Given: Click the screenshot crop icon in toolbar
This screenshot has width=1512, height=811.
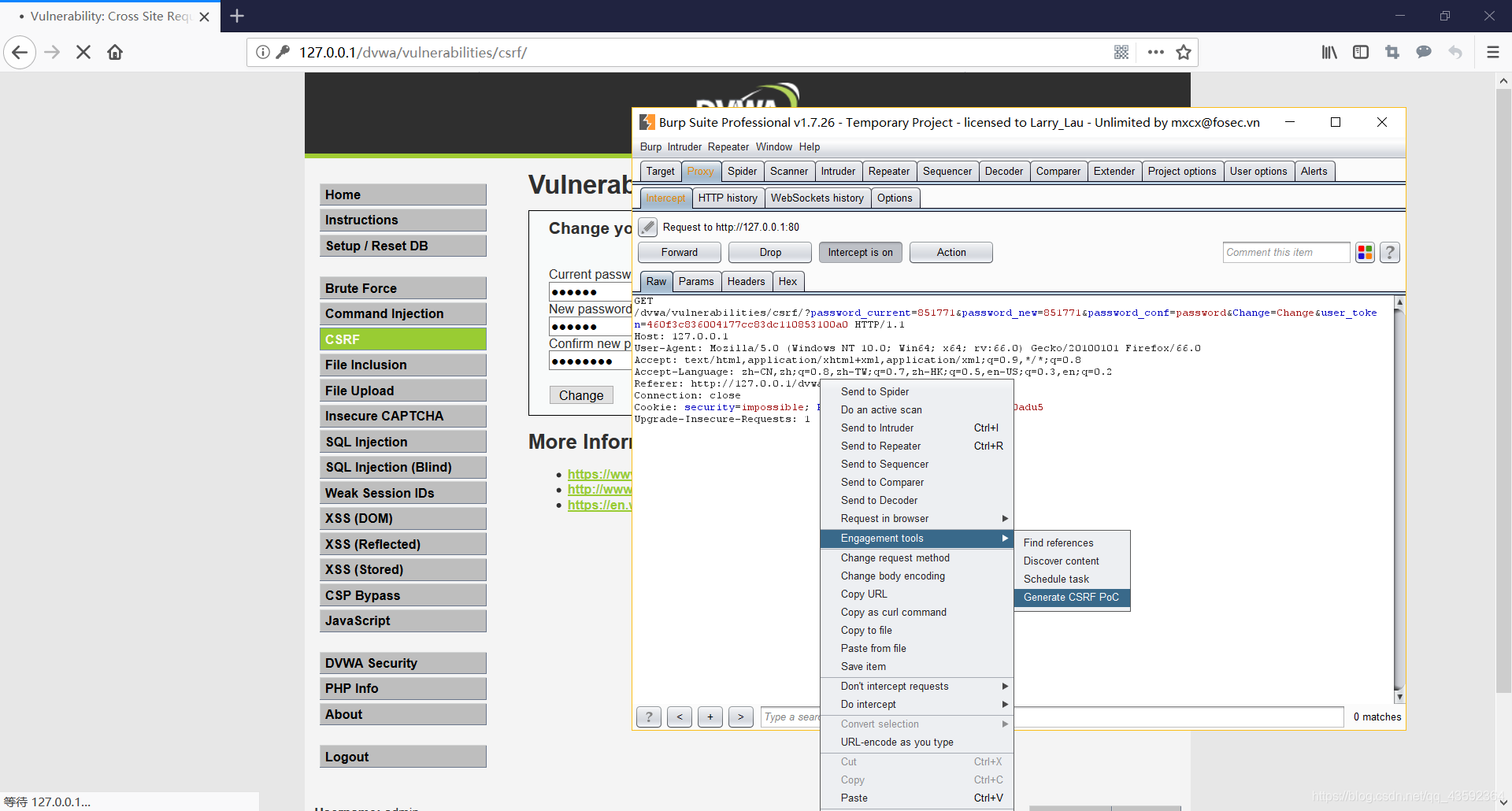Looking at the screenshot, I should pyautogui.click(x=1392, y=53).
